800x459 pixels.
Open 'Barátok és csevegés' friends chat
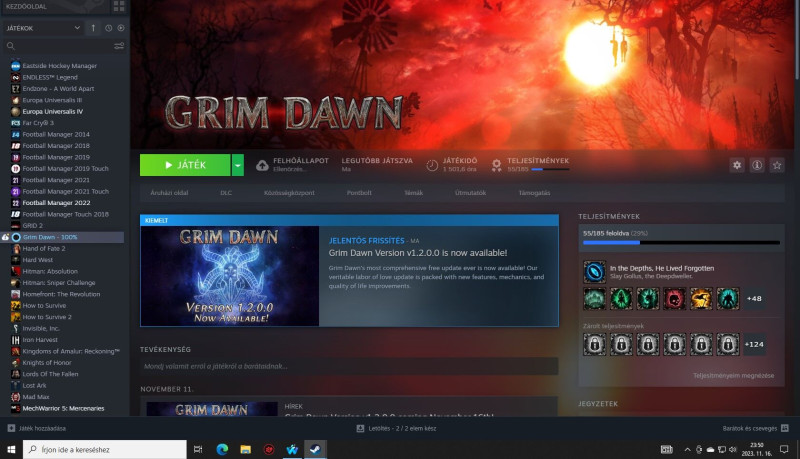click(x=756, y=428)
